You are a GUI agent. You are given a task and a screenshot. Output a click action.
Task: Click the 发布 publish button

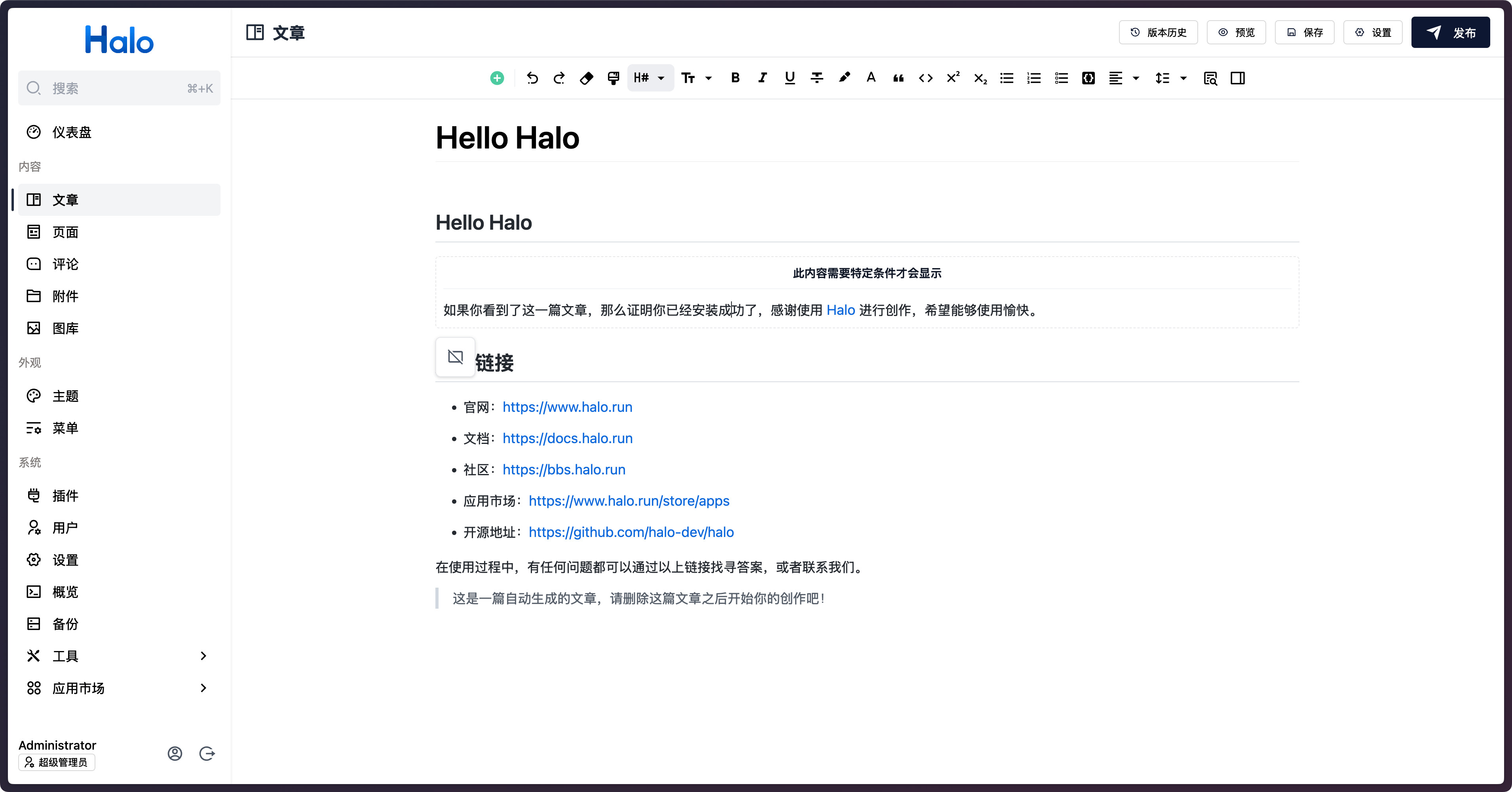[x=1450, y=32]
